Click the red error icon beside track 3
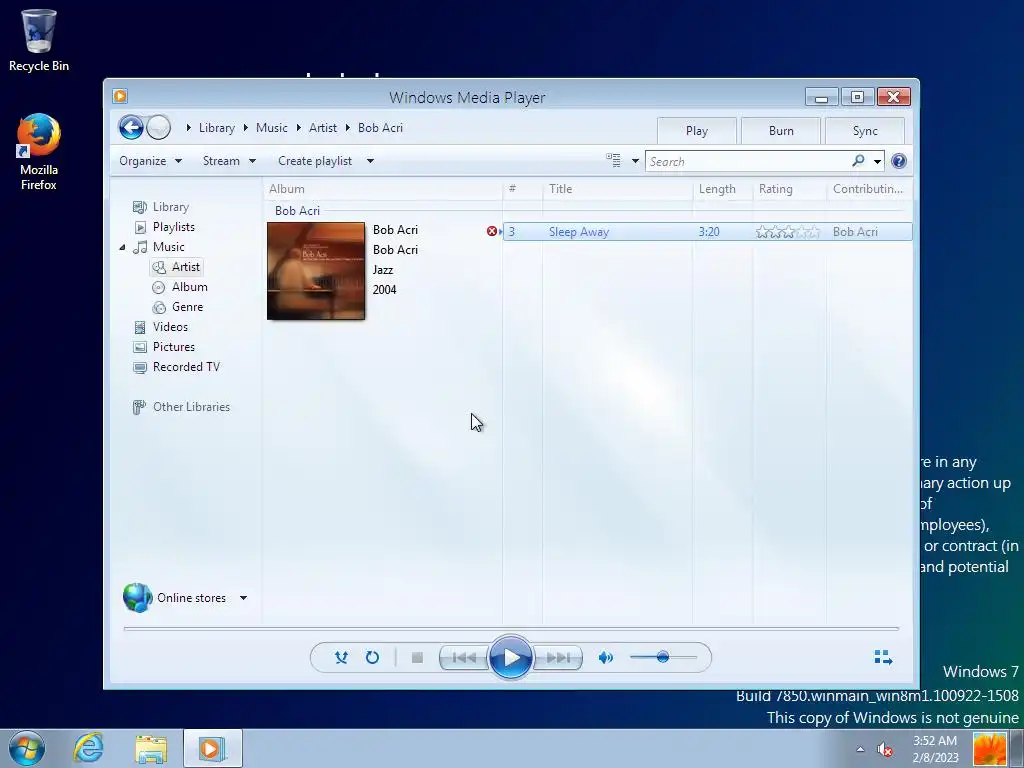Image resolution: width=1024 pixels, height=768 pixels. click(x=492, y=231)
